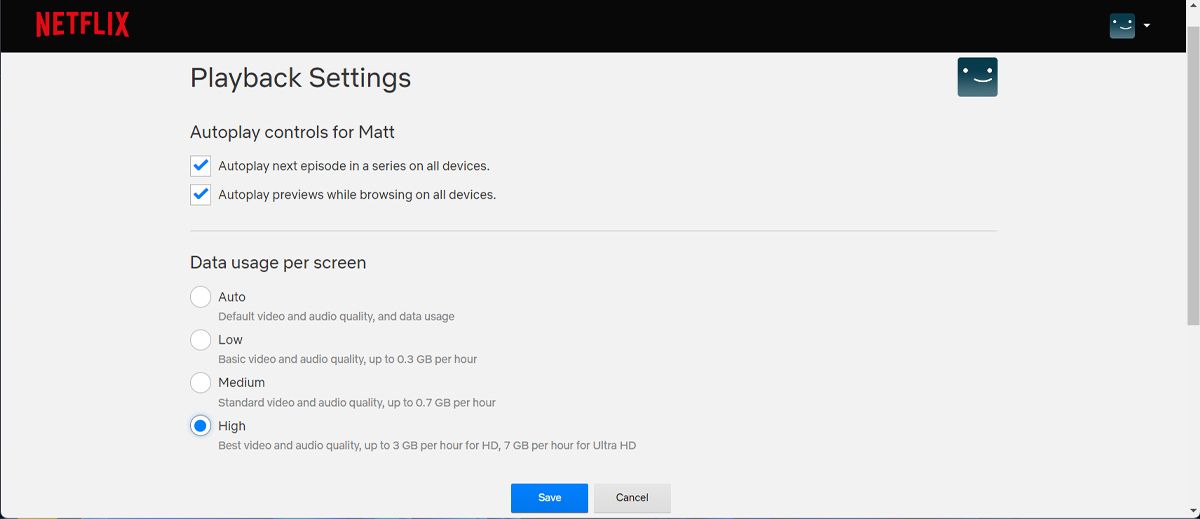Click the 'Autoplay next episode in a series' label
The width and height of the screenshot is (1200, 519).
click(x=354, y=166)
